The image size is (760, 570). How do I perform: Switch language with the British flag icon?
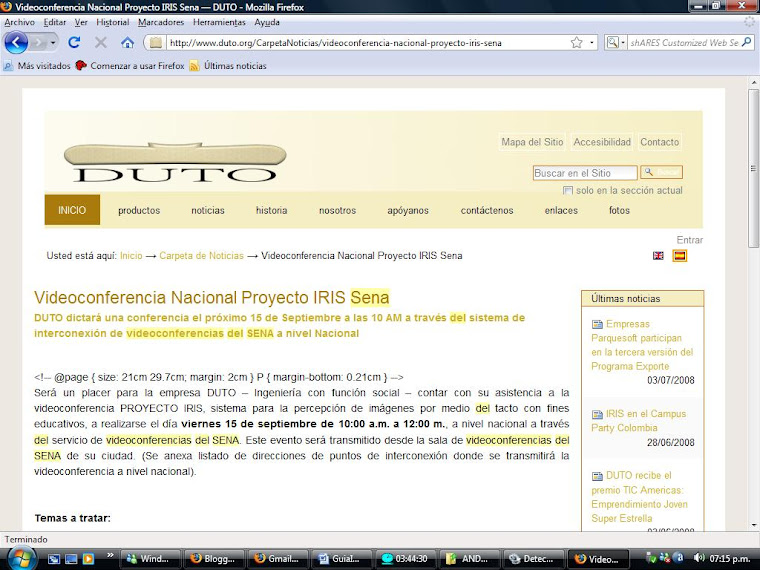[x=658, y=255]
